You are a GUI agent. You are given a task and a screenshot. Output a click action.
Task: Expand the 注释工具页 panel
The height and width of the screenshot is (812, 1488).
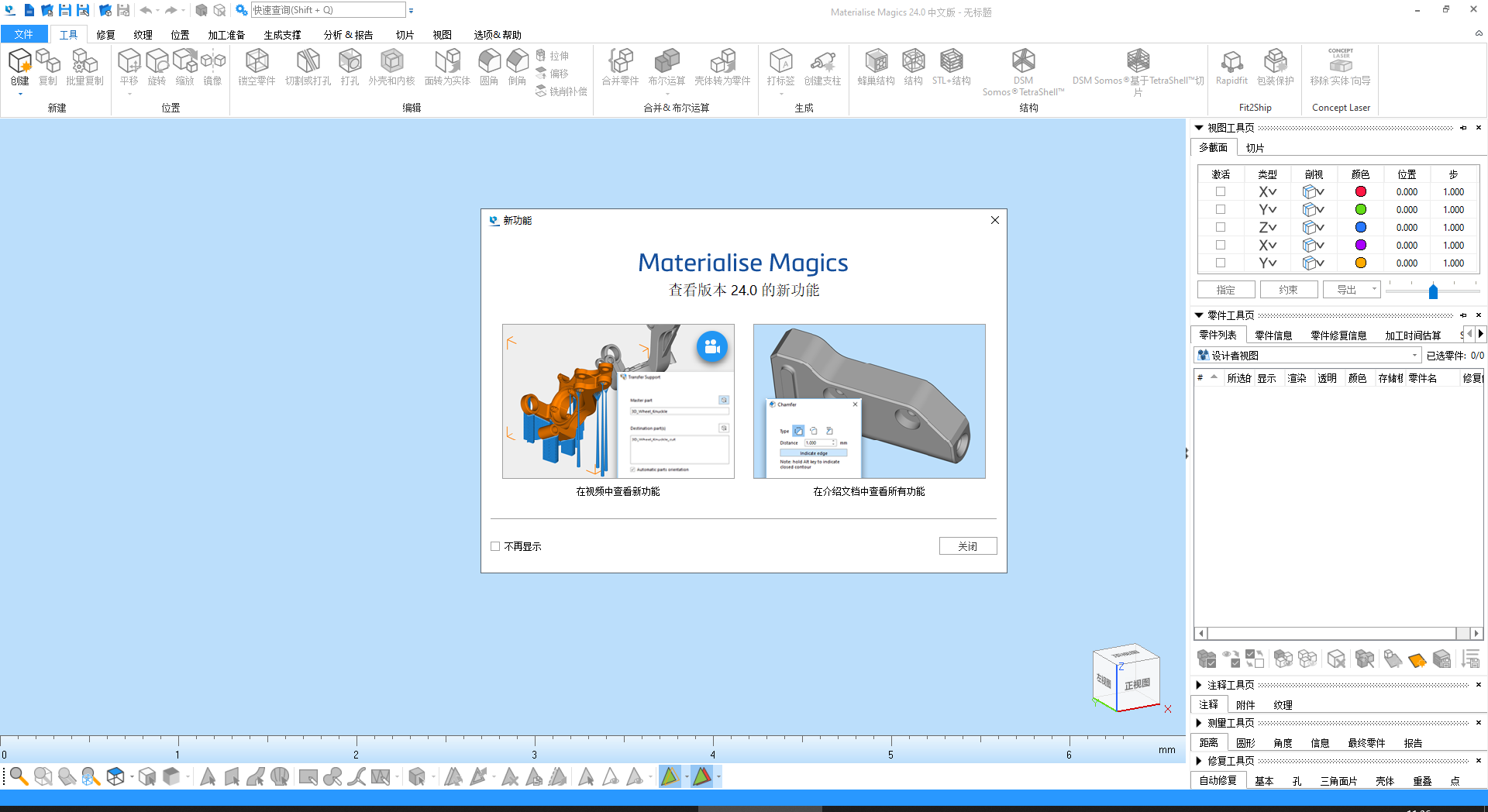1199,685
